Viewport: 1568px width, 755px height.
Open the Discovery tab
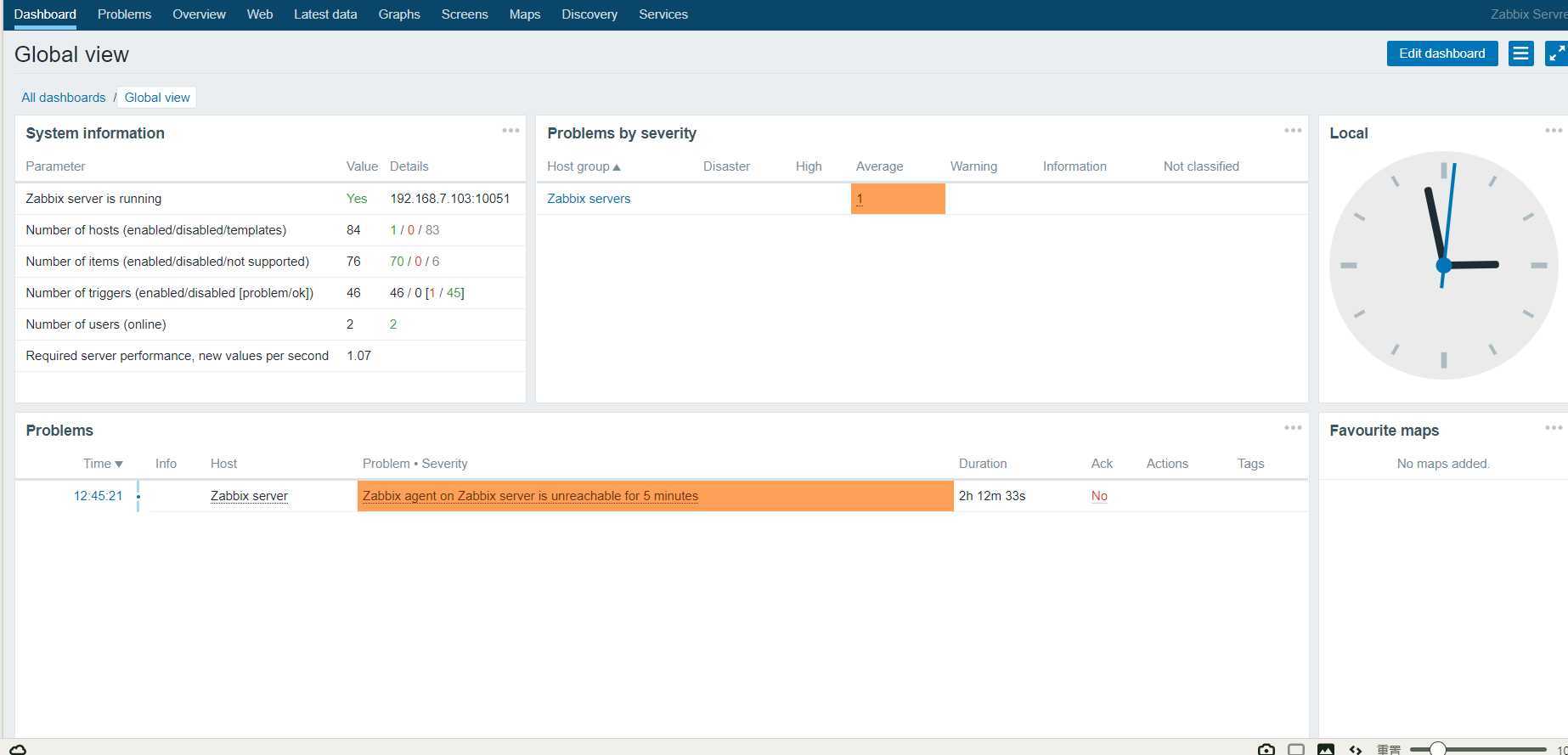(x=589, y=14)
